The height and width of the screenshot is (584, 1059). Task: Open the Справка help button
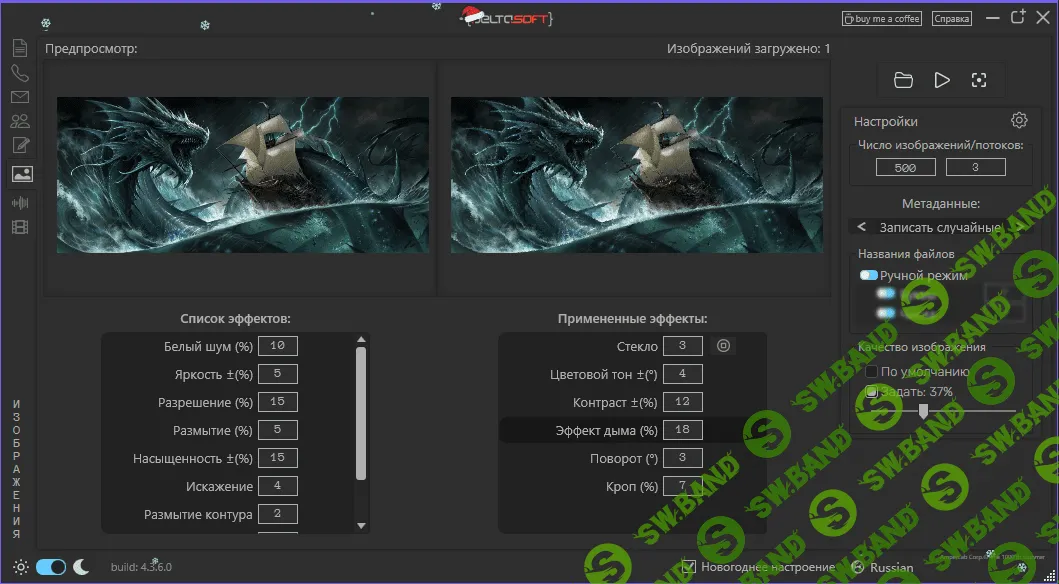pos(952,19)
